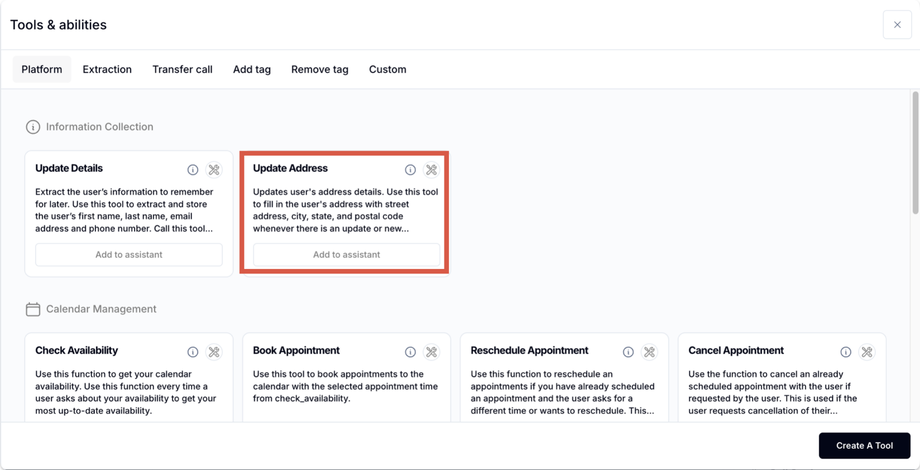920x470 pixels.
Task: Click tools icon on Update Address card
Action: [431, 170]
